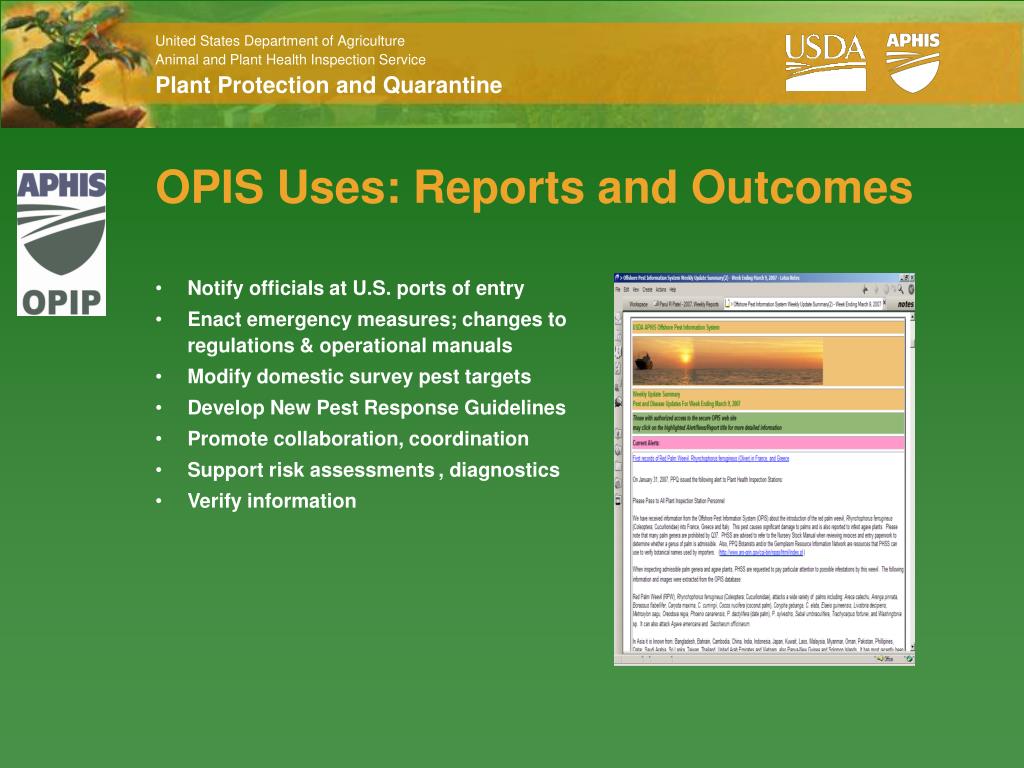Switch to the Workspace tab

[639, 304]
